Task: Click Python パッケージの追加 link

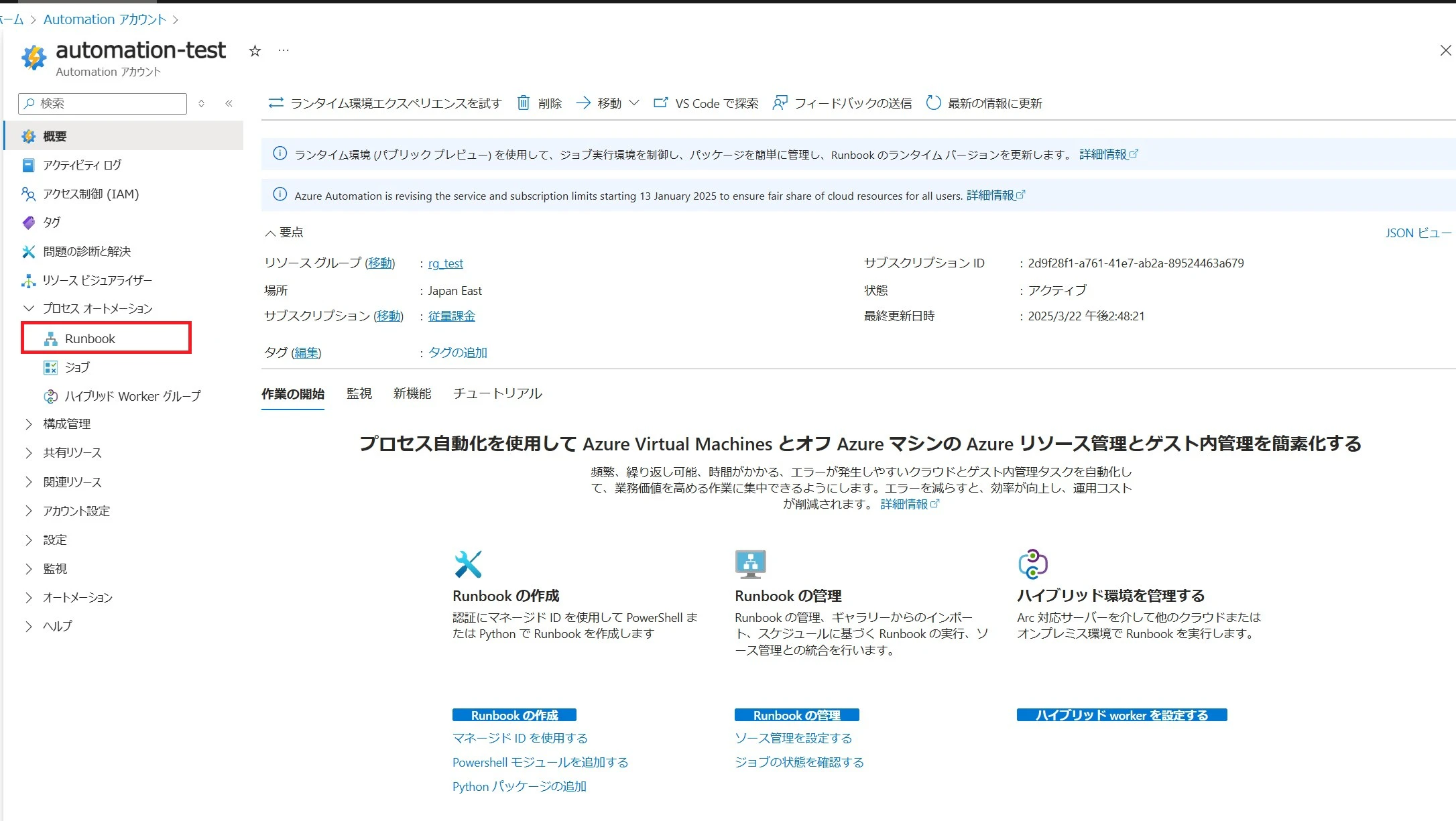Action: 520,786
